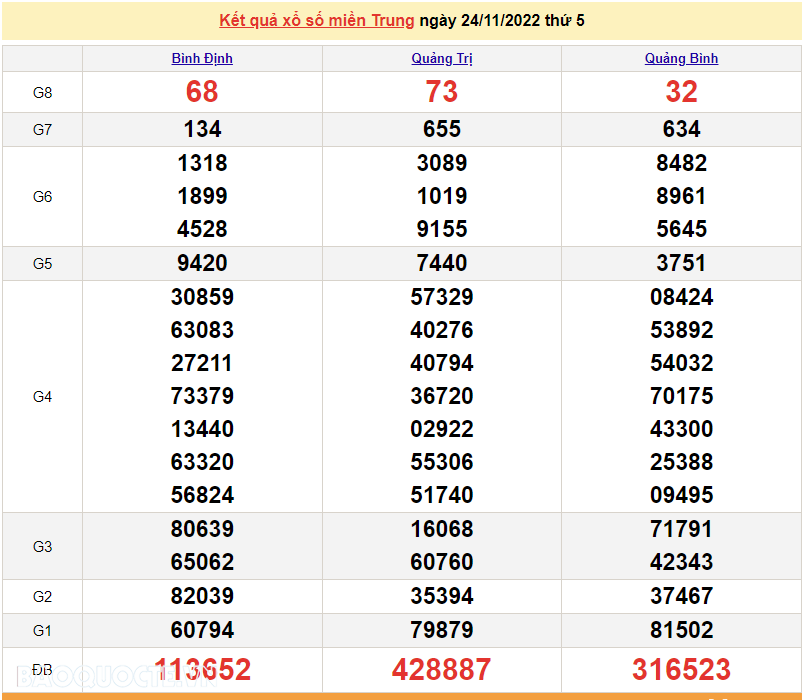Select Bình Định G5 number 9420
The image size is (805, 700).
tap(202, 263)
